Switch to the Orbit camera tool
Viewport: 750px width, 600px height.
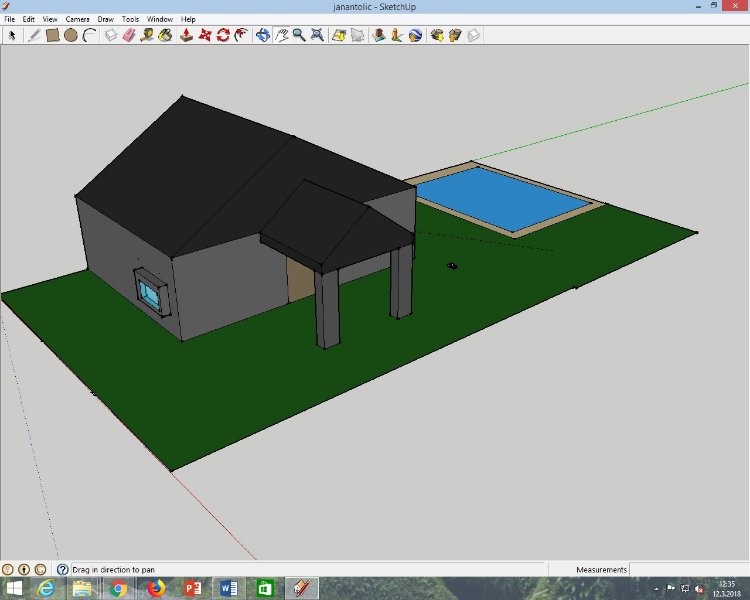coord(263,35)
